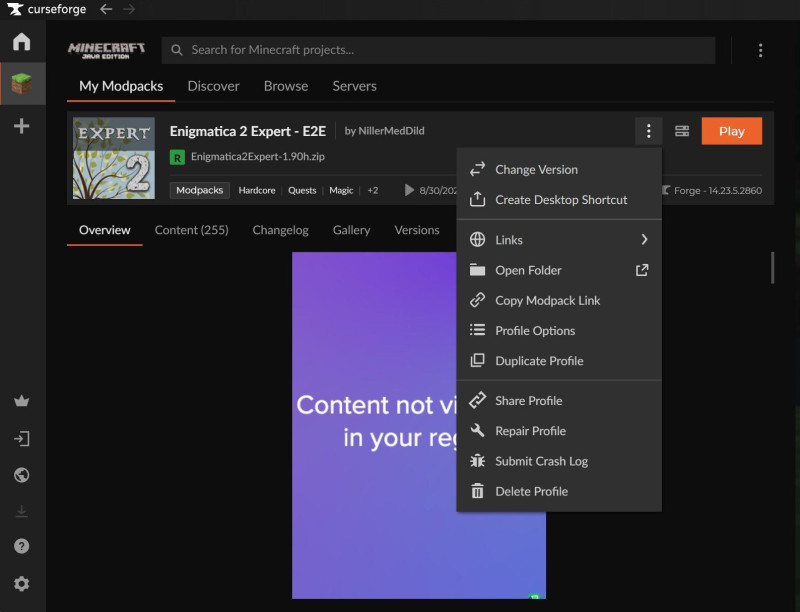The width and height of the screenshot is (800, 612).
Task: Select the Minecraft grass block game icon
Action: point(21,83)
